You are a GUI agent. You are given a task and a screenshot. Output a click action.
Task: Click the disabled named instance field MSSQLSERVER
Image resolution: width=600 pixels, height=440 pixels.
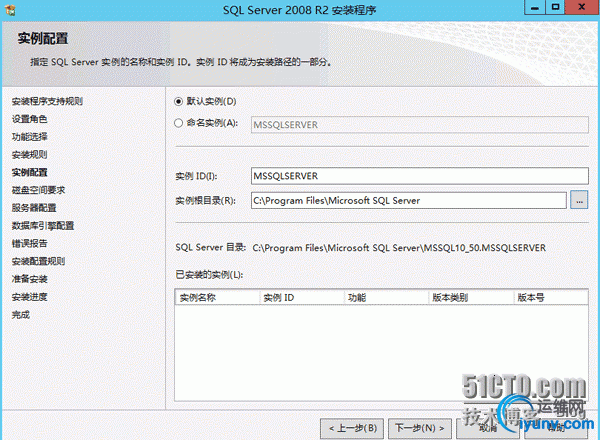point(419,125)
